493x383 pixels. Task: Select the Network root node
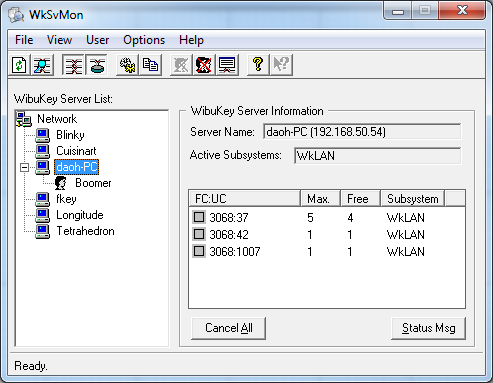pos(57,119)
